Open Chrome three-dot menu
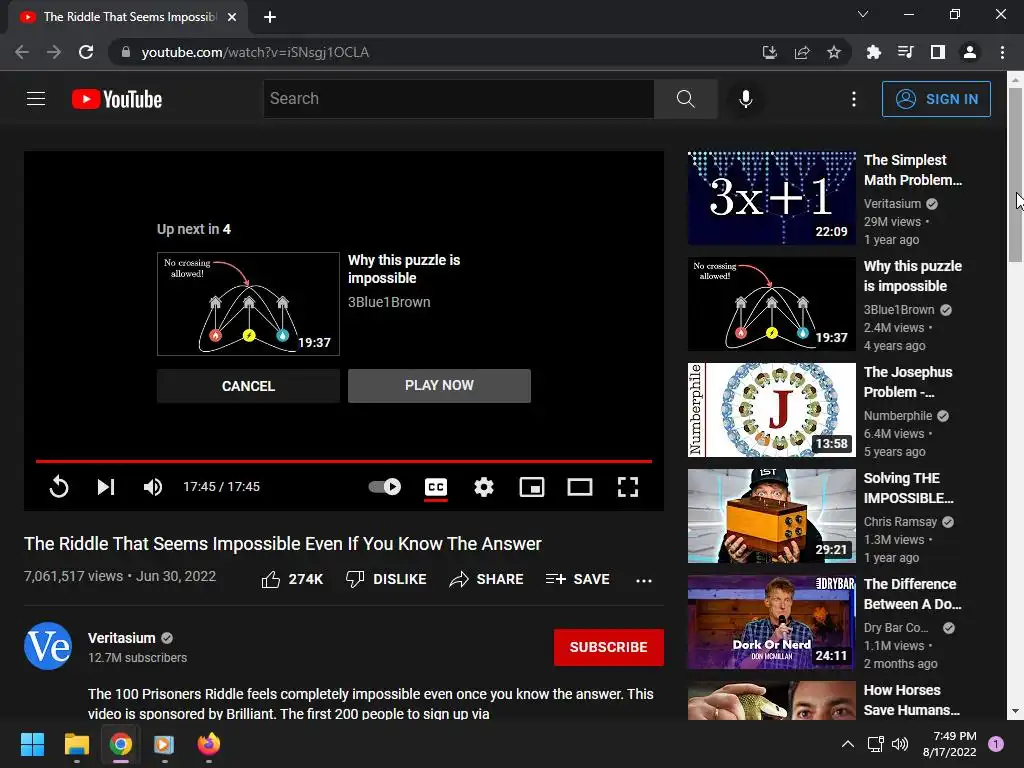1024x768 pixels. click(1002, 52)
